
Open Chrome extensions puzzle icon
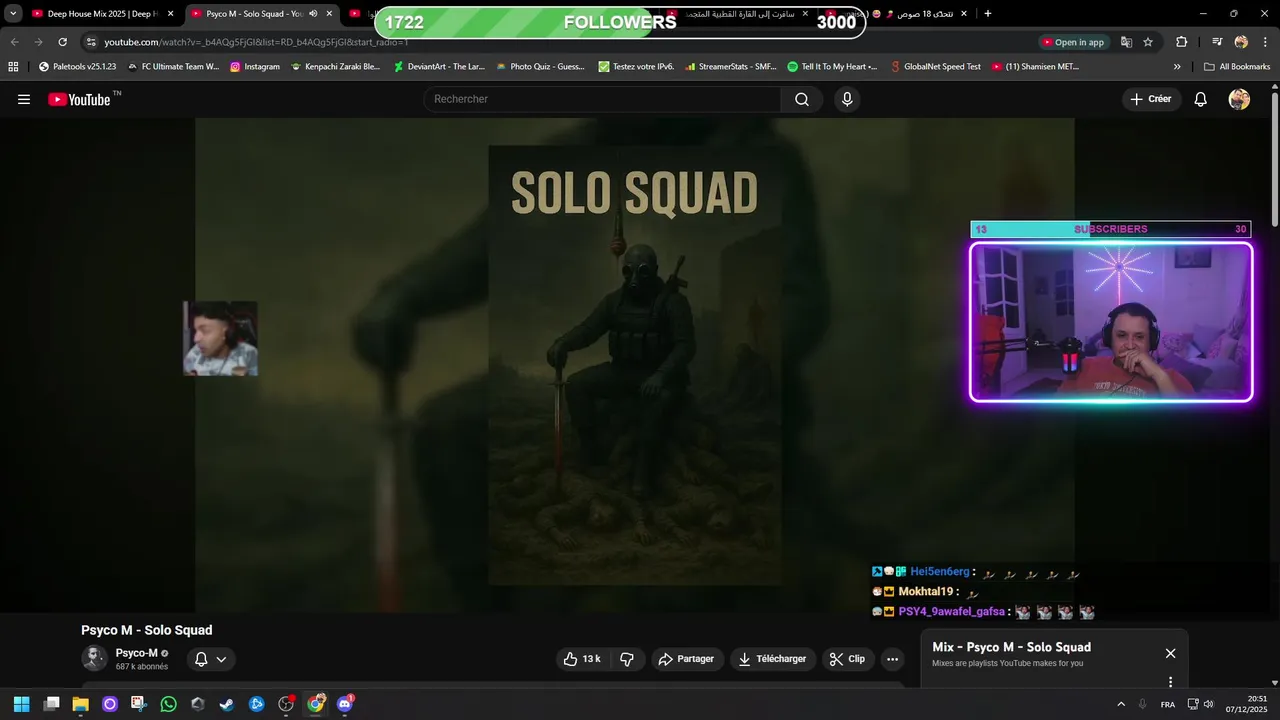pos(1181,42)
